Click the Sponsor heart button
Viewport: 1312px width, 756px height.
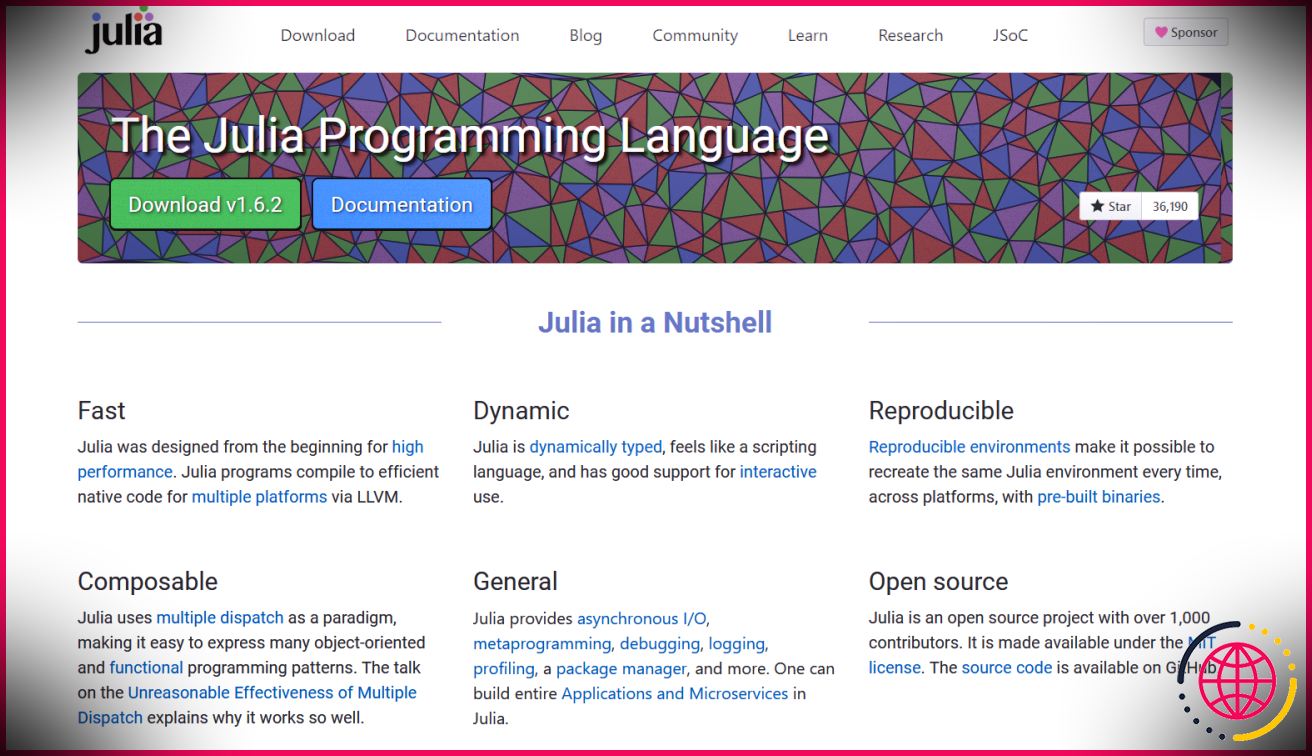pyautogui.click(x=1186, y=32)
